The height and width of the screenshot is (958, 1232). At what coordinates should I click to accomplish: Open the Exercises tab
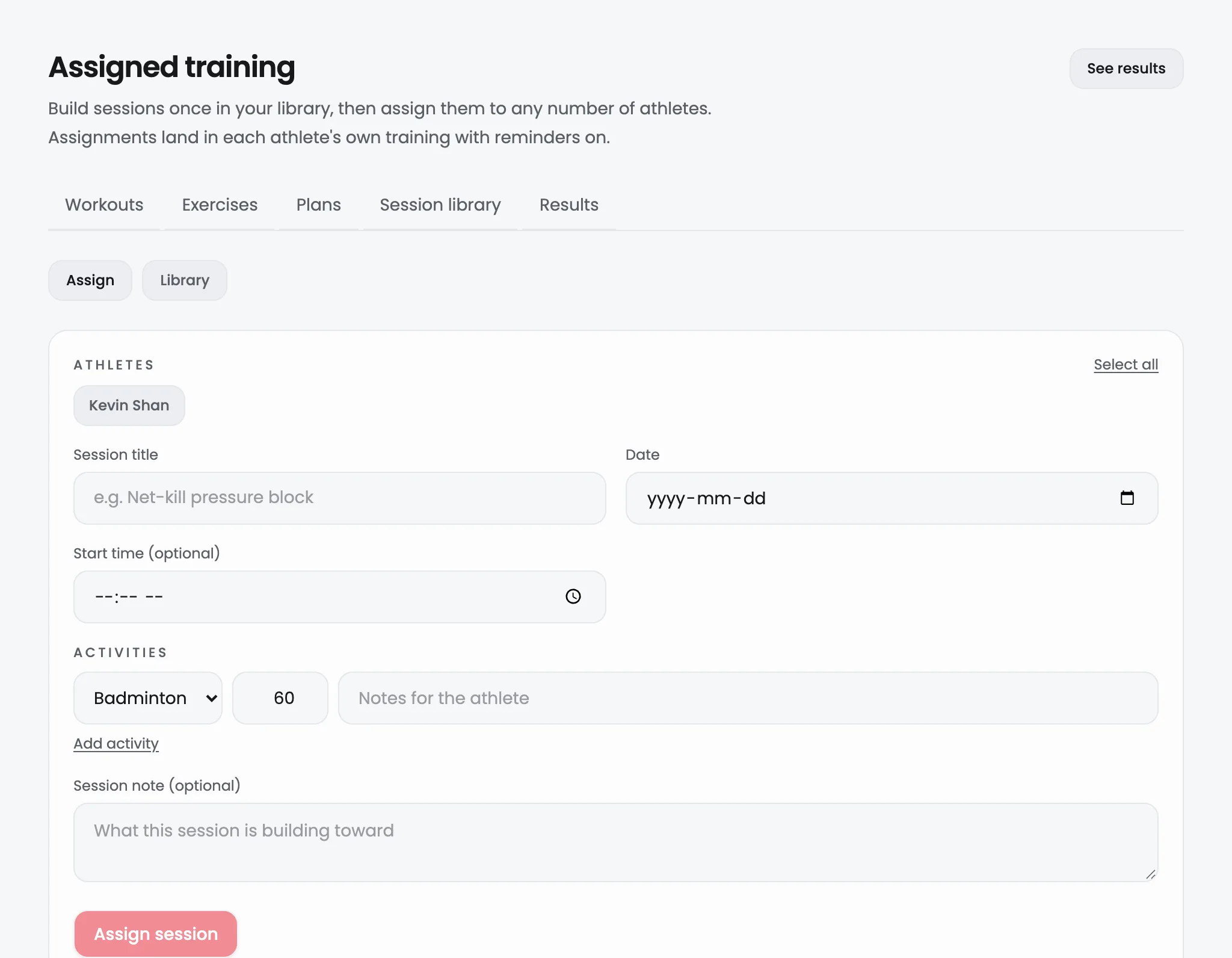click(x=220, y=205)
